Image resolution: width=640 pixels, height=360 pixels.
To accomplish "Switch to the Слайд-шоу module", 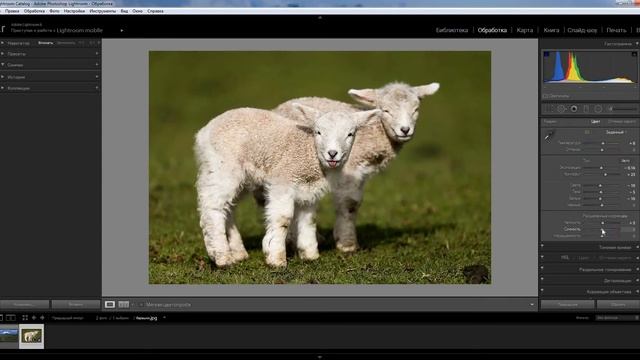I will pos(582,30).
